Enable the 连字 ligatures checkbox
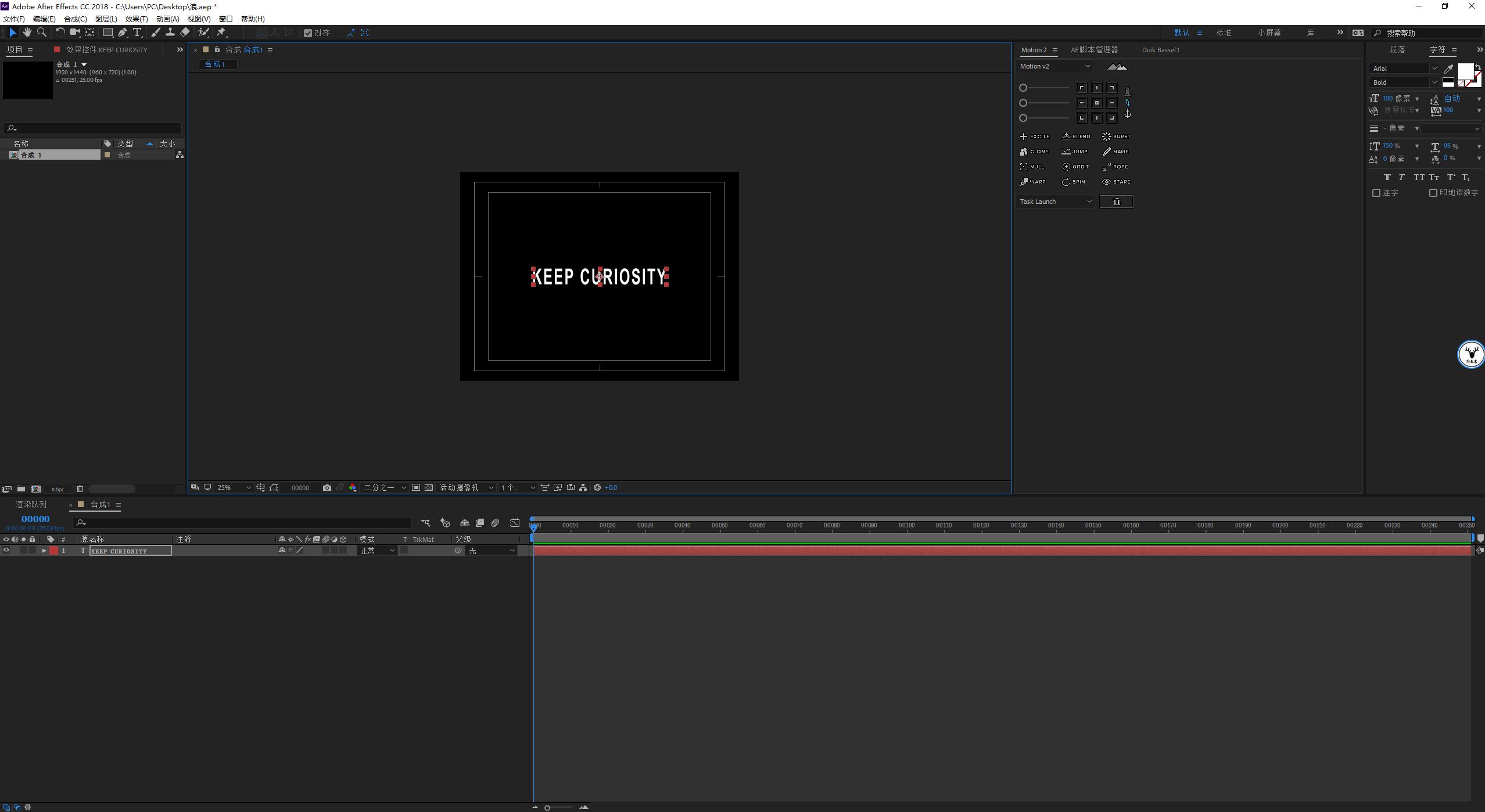1485x812 pixels. coord(1376,193)
